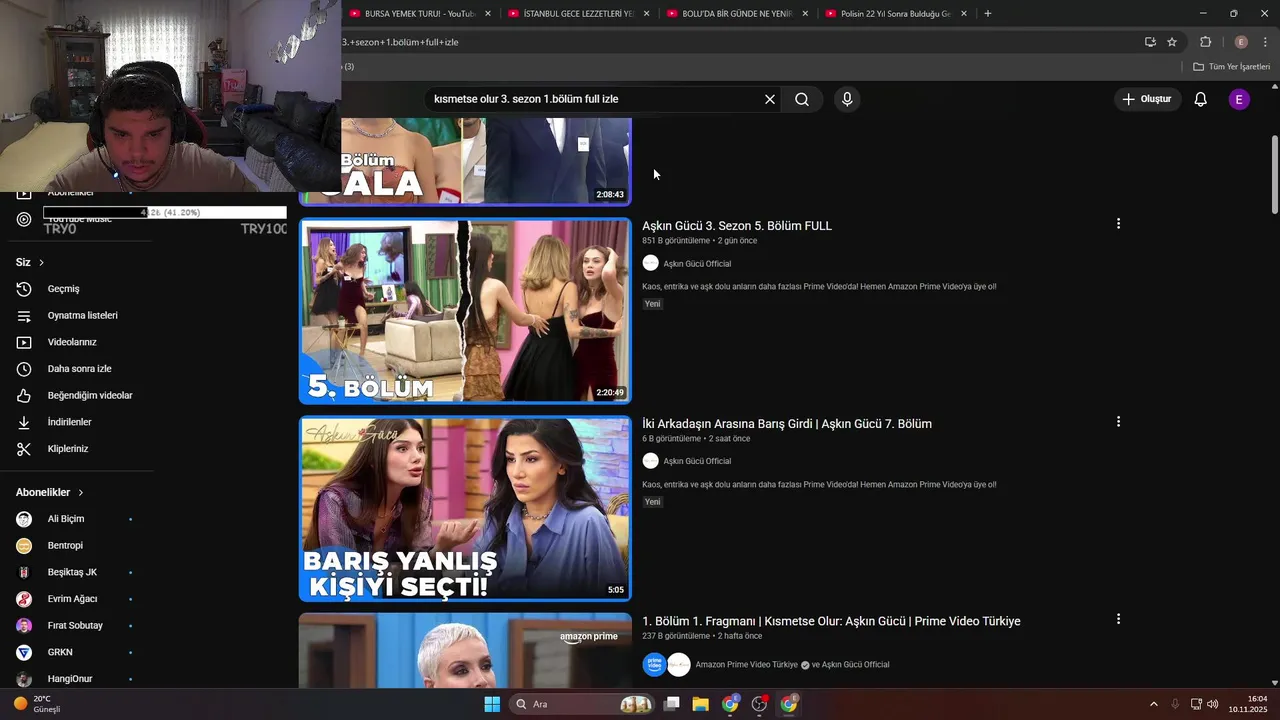Click the prime video channel avatar

click(654, 665)
